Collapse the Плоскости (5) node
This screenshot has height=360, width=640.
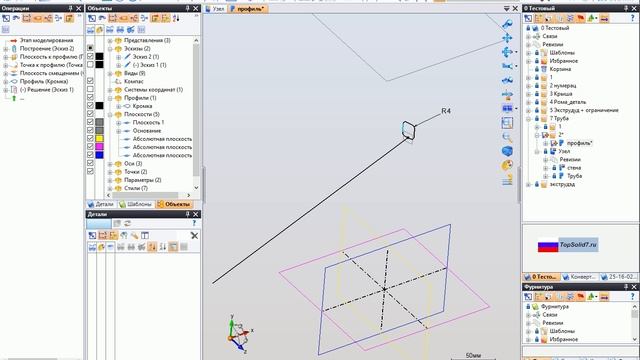point(110,114)
